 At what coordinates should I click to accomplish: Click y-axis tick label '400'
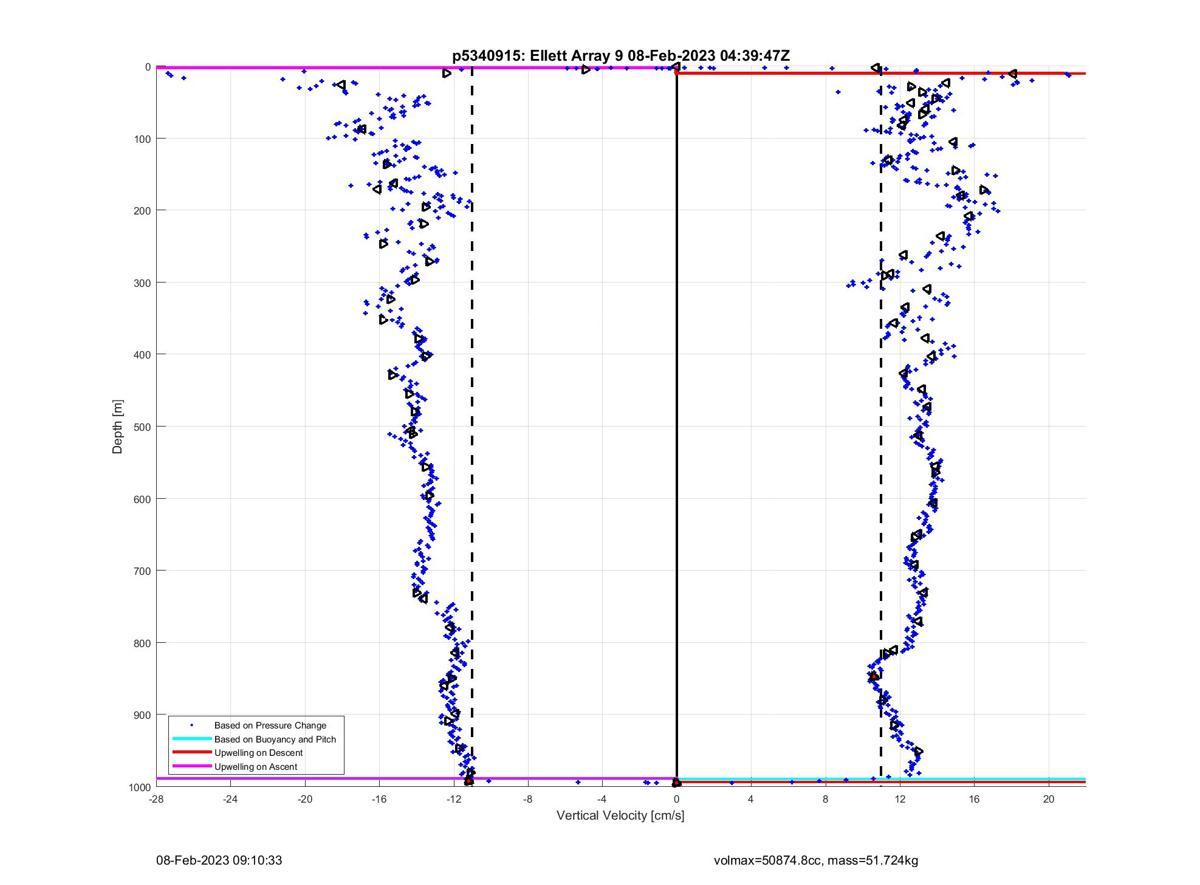click(142, 355)
